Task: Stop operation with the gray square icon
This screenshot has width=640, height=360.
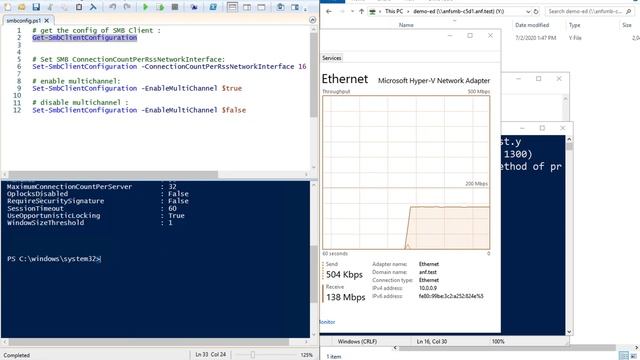Action: 175,7
